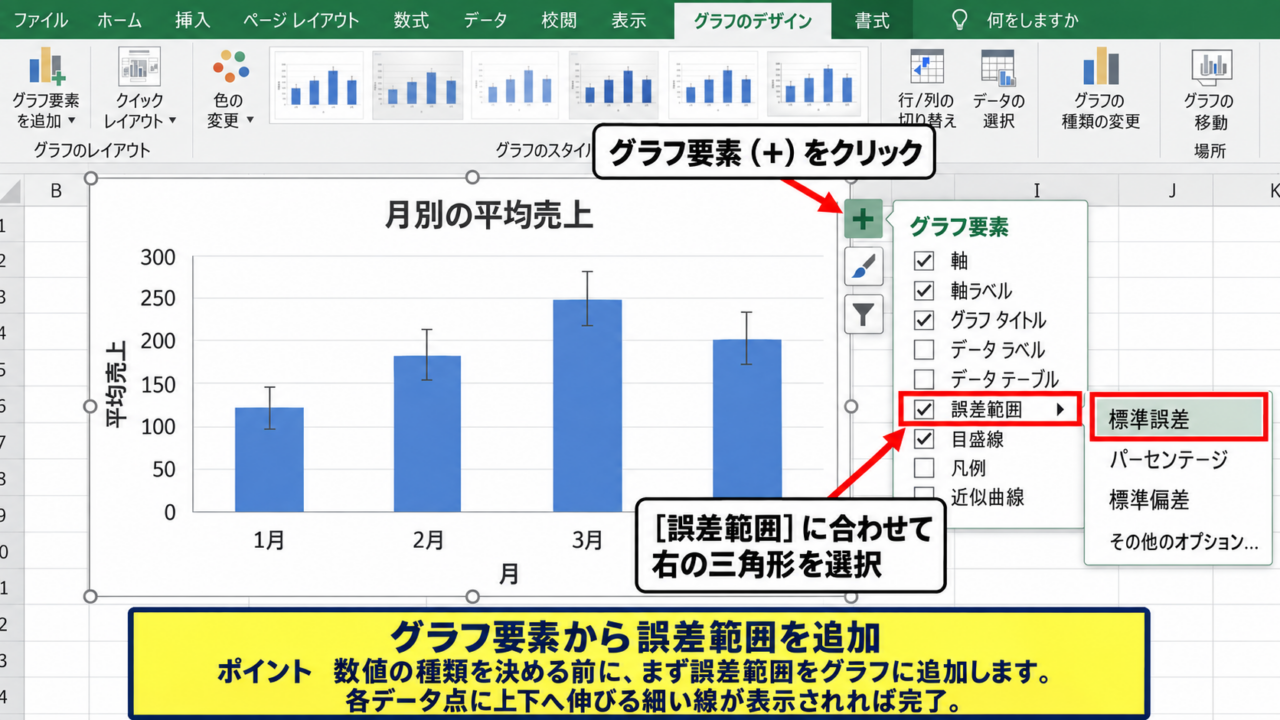Check the データ テーブル checkbox
1280x720 pixels.
coord(924,380)
